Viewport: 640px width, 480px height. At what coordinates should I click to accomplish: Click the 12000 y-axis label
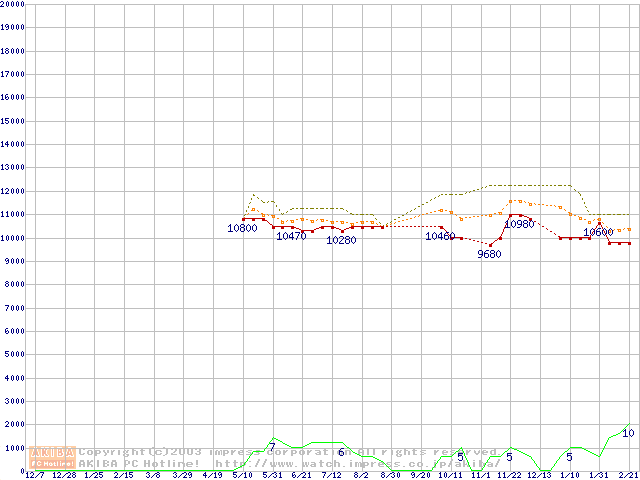13,191
